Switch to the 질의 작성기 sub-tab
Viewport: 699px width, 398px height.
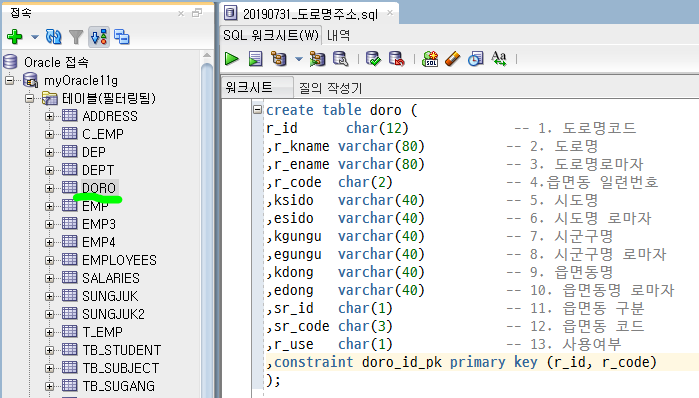coord(330,87)
